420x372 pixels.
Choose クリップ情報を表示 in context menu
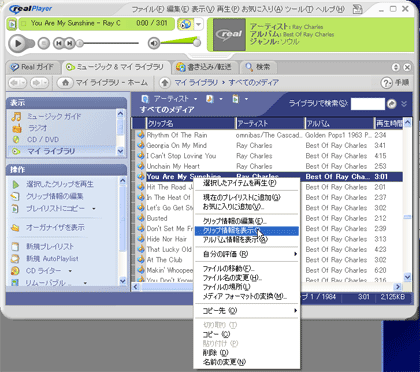247,230
